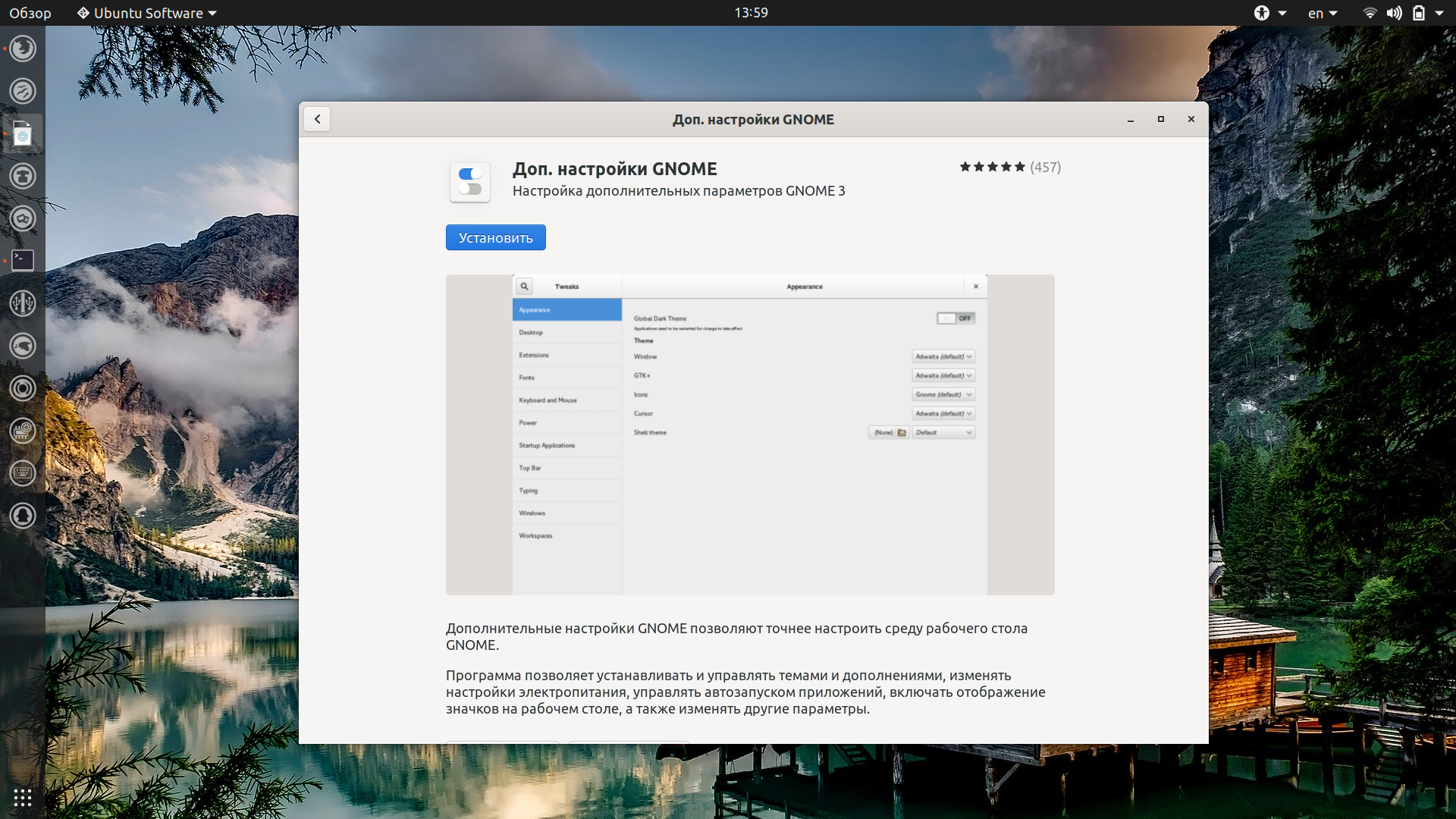
Task: Click the blue Установить button
Action: coord(496,237)
